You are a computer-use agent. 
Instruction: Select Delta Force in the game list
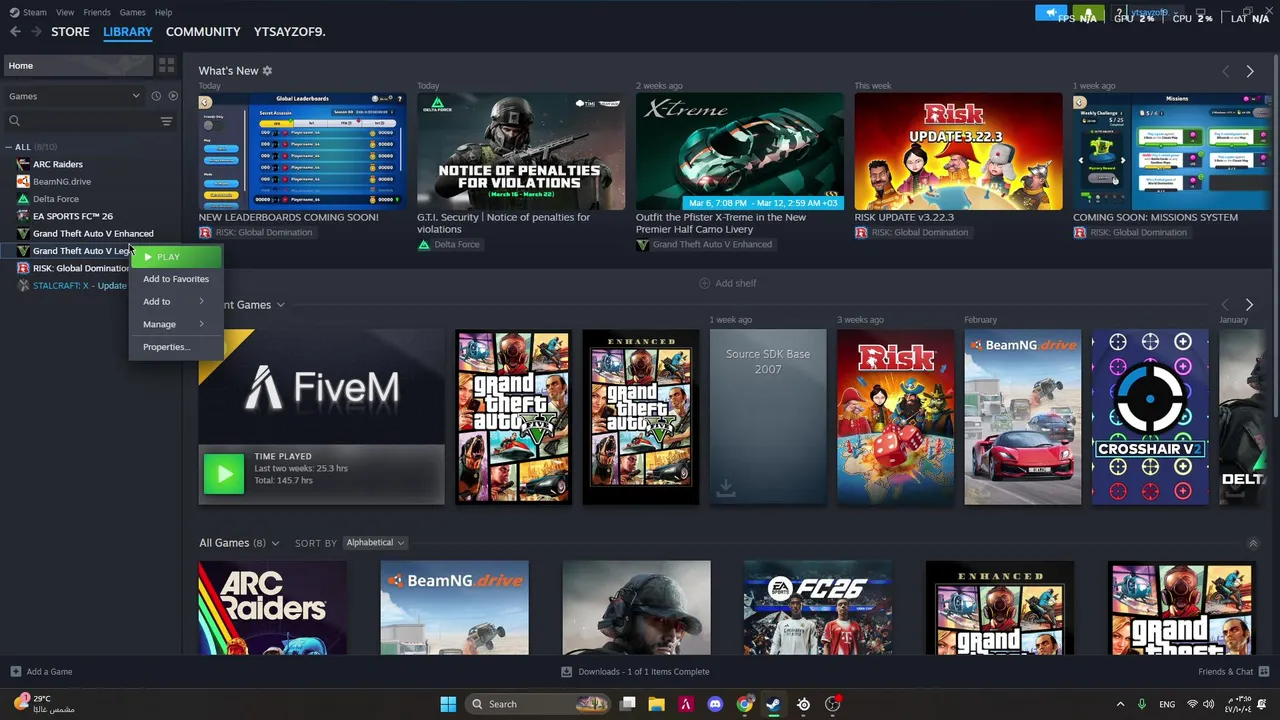tap(55, 199)
